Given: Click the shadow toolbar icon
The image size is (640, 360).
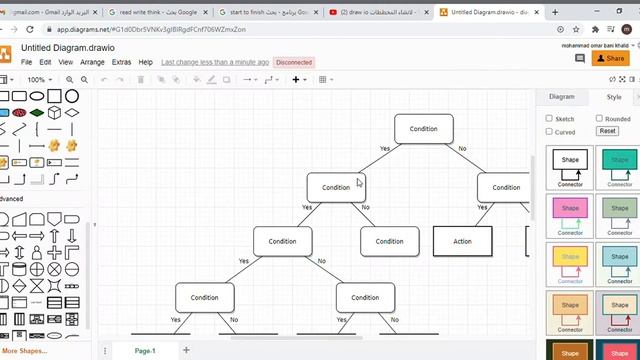Looking at the screenshot, I should point(227,80).
